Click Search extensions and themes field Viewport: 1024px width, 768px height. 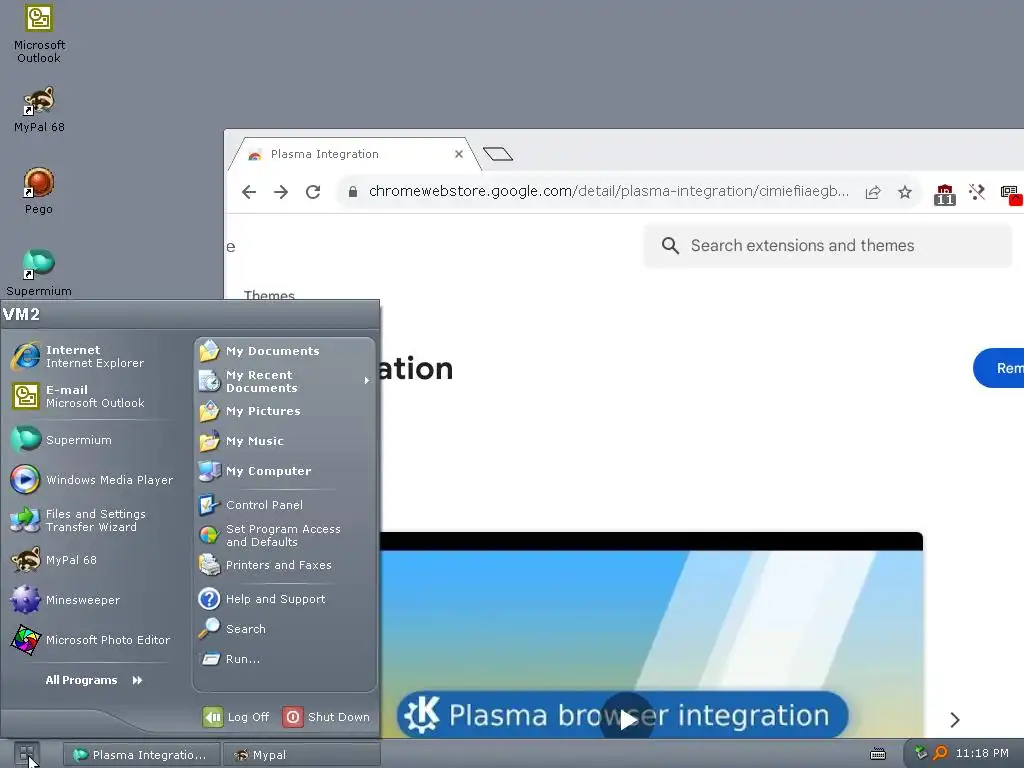(x=827, y=246)
